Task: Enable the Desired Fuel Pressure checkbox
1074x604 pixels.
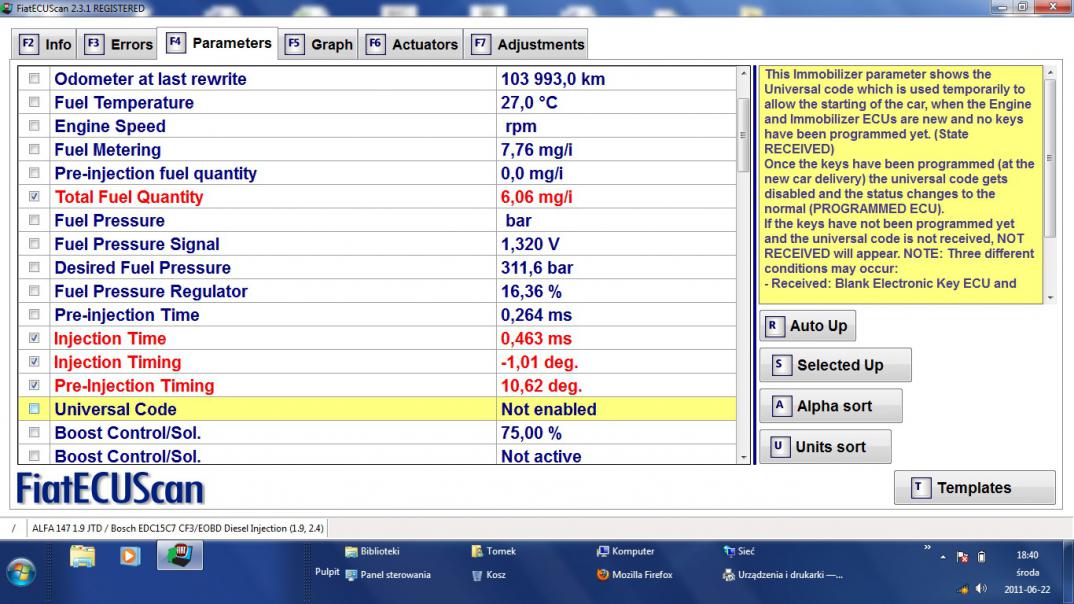Action: (34, 268)
